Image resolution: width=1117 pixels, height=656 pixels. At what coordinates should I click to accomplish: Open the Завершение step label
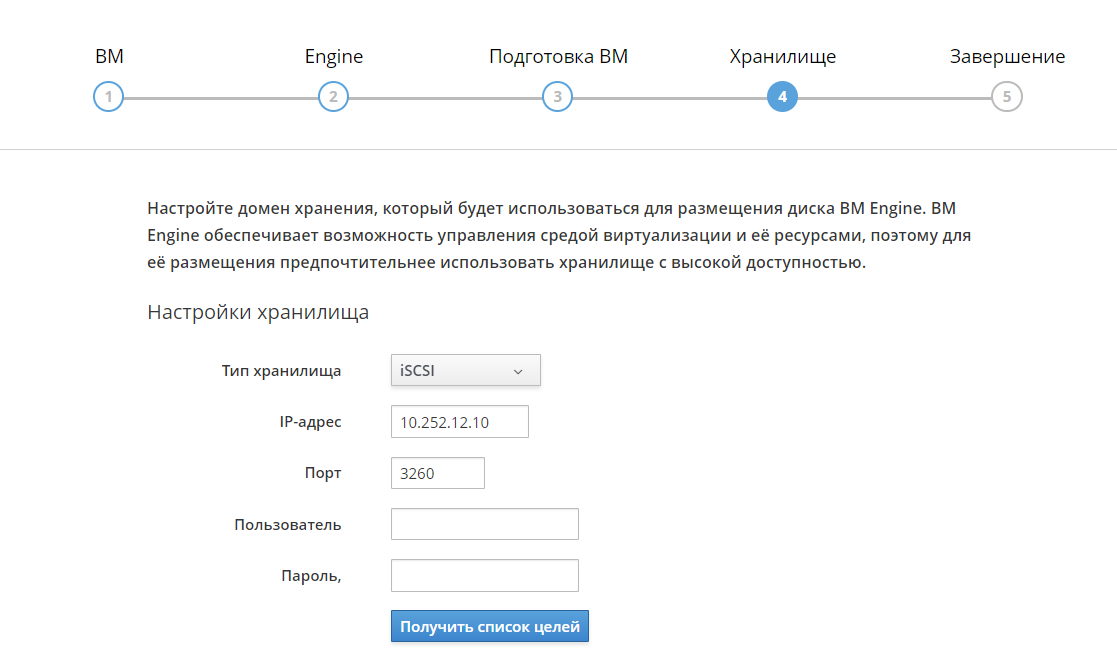1007,57
